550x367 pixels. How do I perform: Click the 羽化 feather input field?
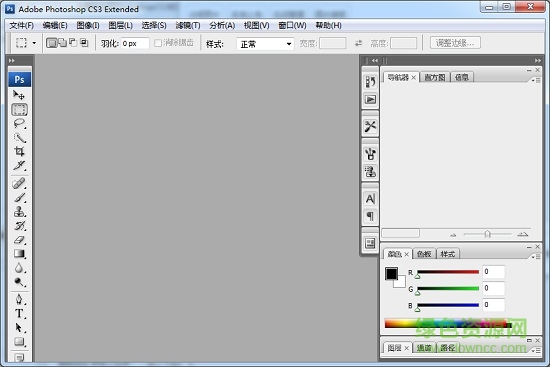tap(135, 44)
